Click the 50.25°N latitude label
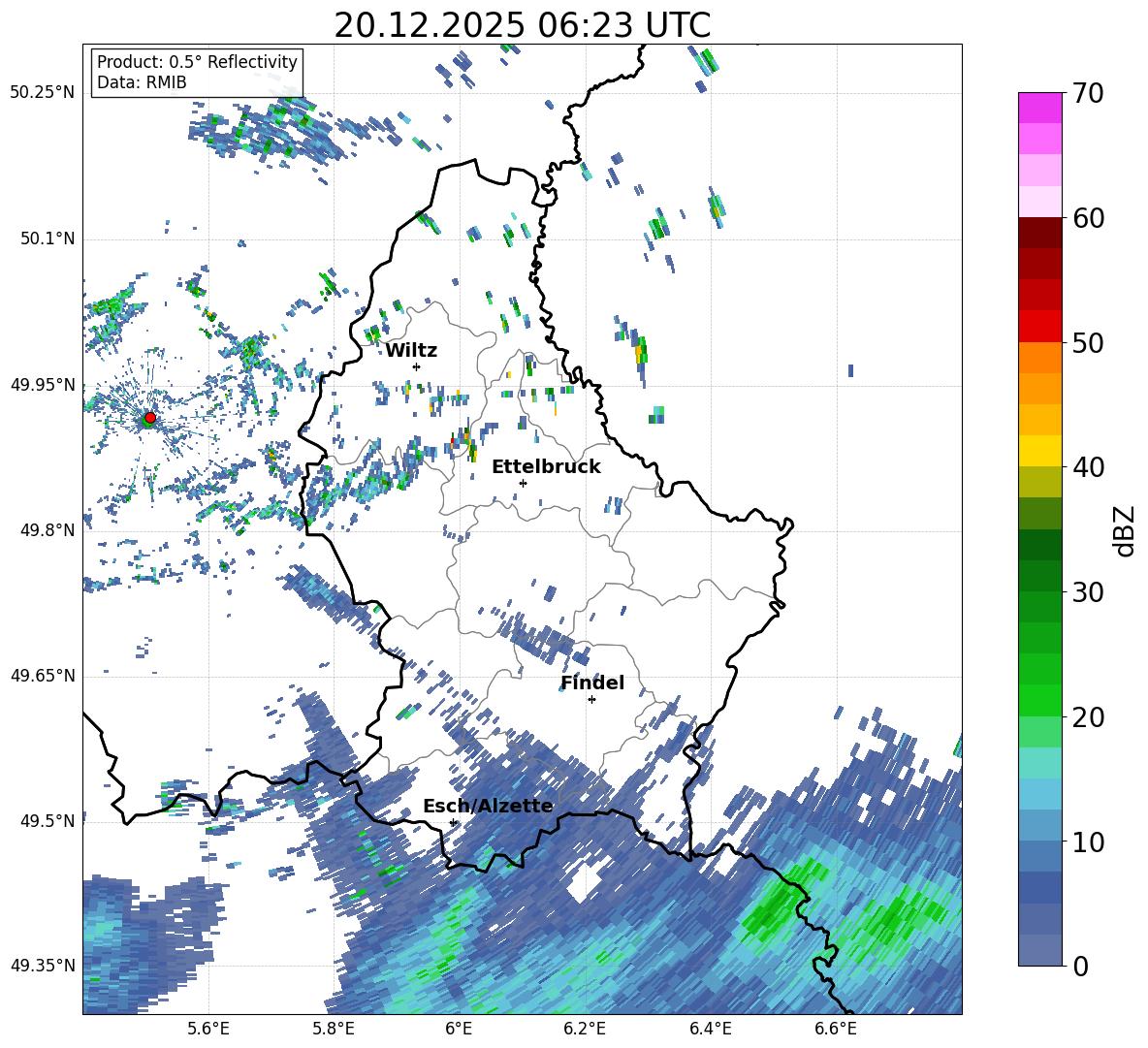This screenshot has height=1048, width=1148. point(43,93)
